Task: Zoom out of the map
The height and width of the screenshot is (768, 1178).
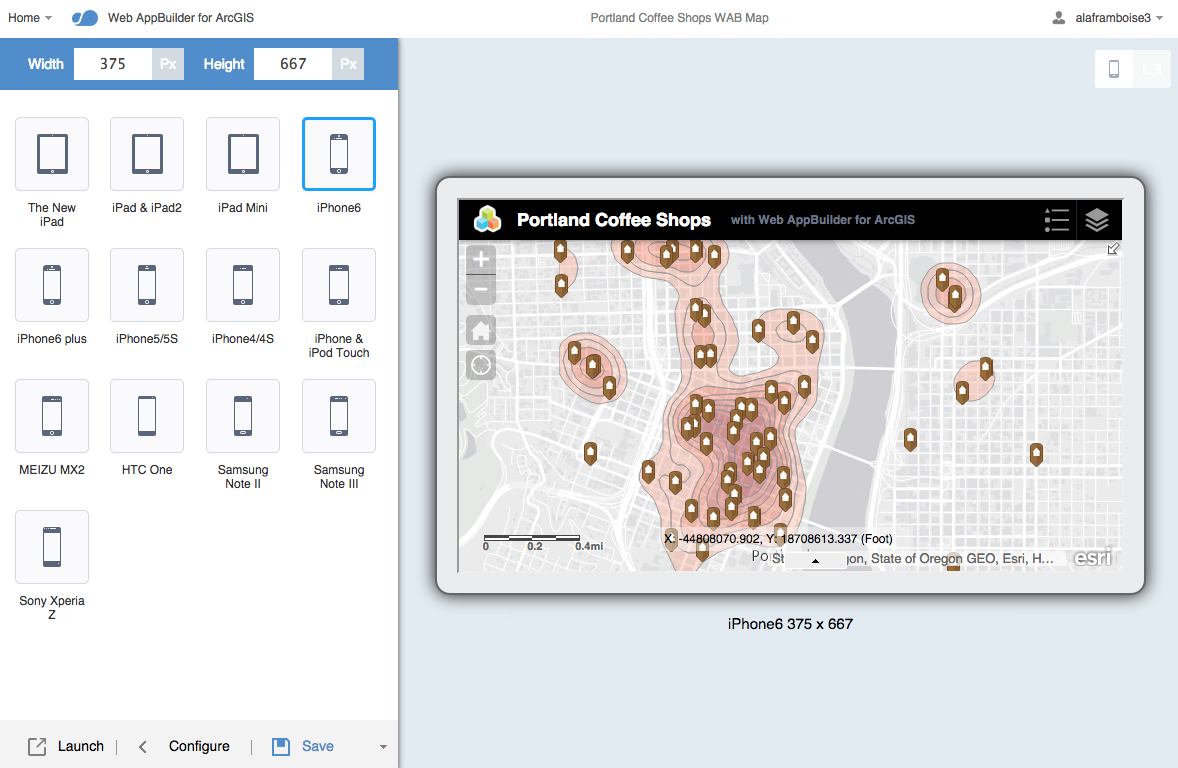Action: tap(481, 289)
